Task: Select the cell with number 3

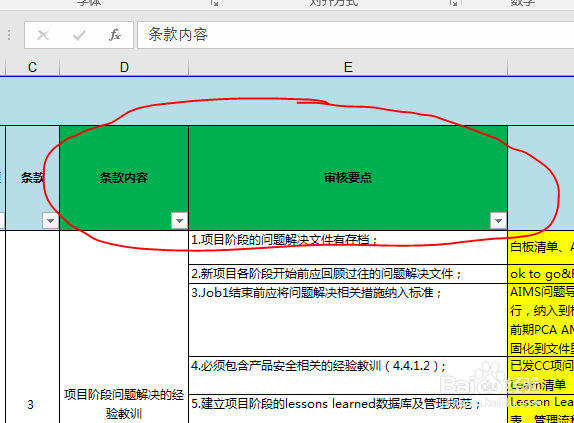Action: [x=32, y=327]
